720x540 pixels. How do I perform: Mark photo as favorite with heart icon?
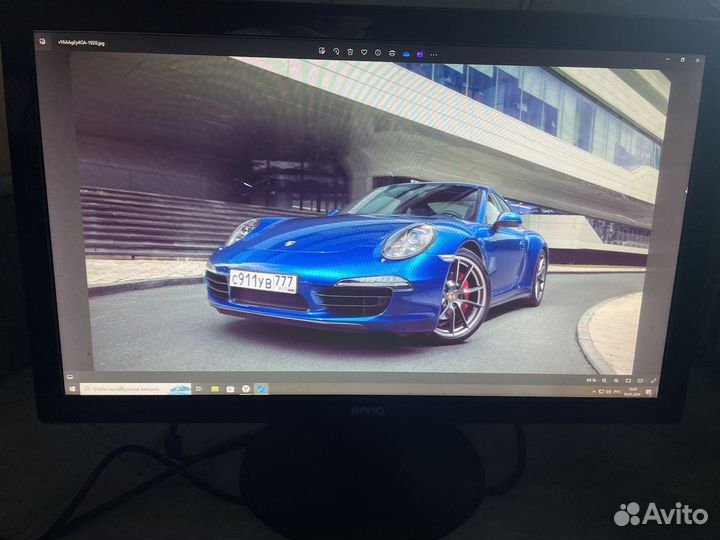click(x=364, y=52)
